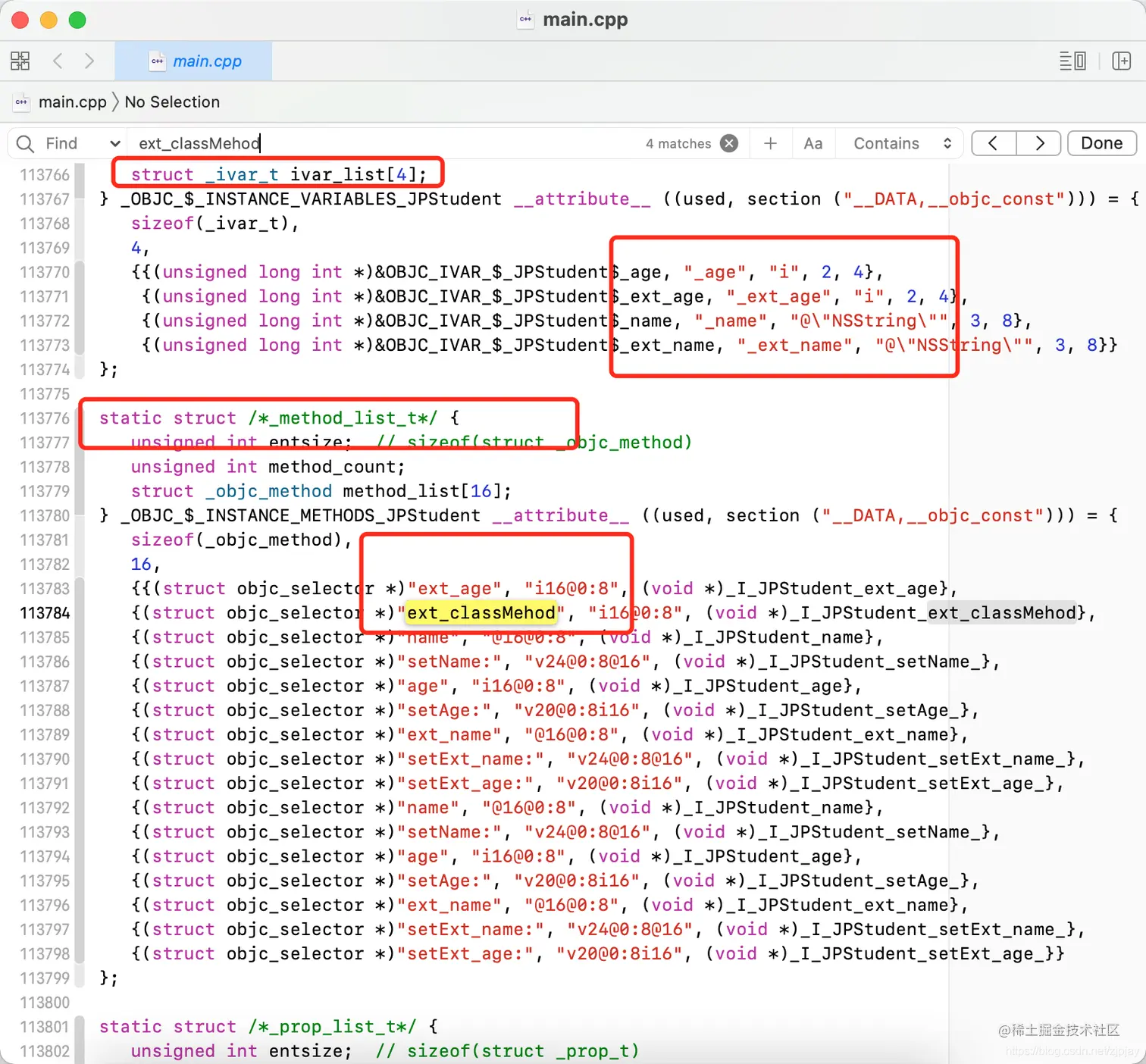Click "setExt_name:" on line 113790
Viewport: 1146px width, 1064px height.
click(x=476, y=759)
